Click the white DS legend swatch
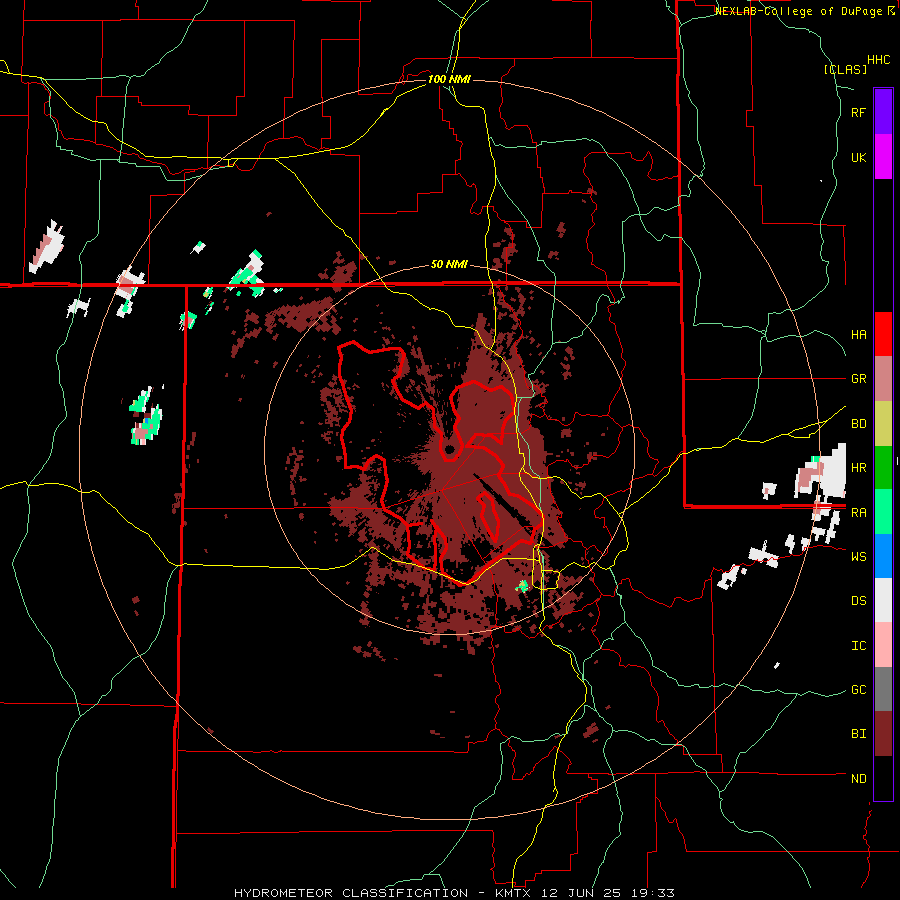This screenshot has height=900, width=900. (x=883, y=600)
